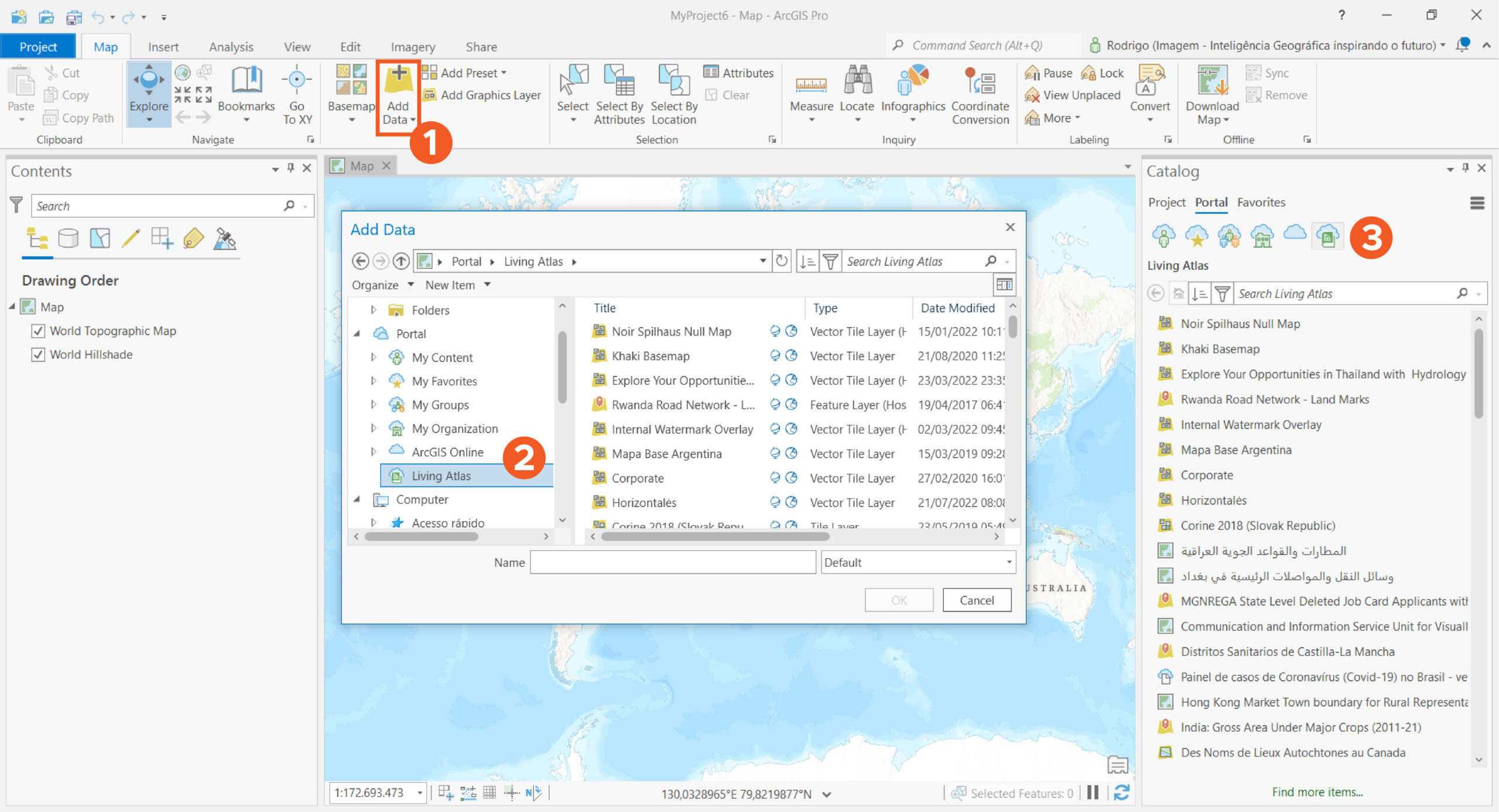Click Find more items link

click(1317, 792)
